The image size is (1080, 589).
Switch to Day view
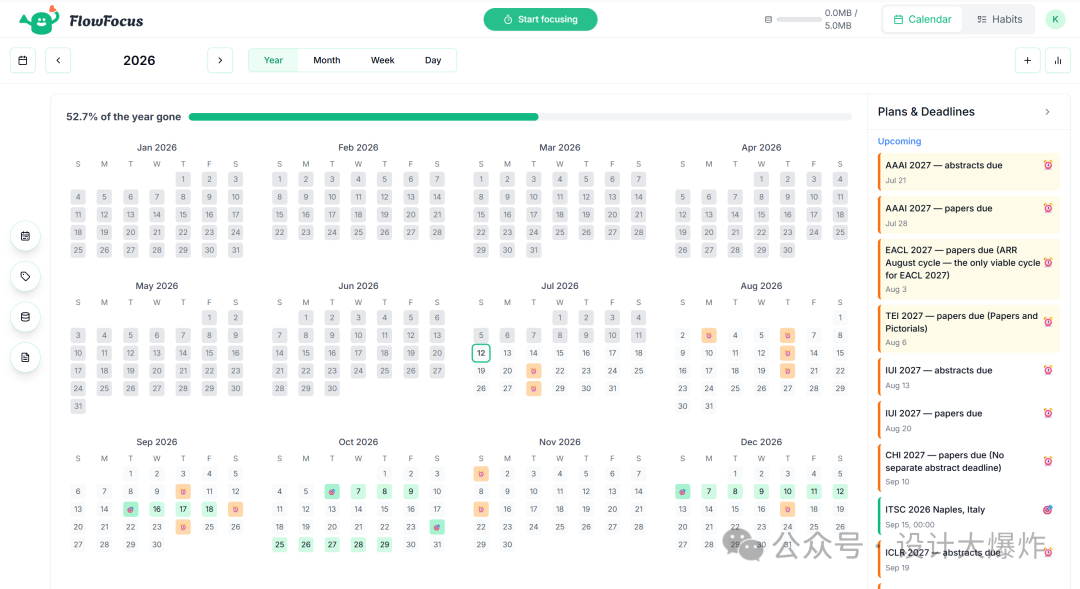[x=433, y=61]
